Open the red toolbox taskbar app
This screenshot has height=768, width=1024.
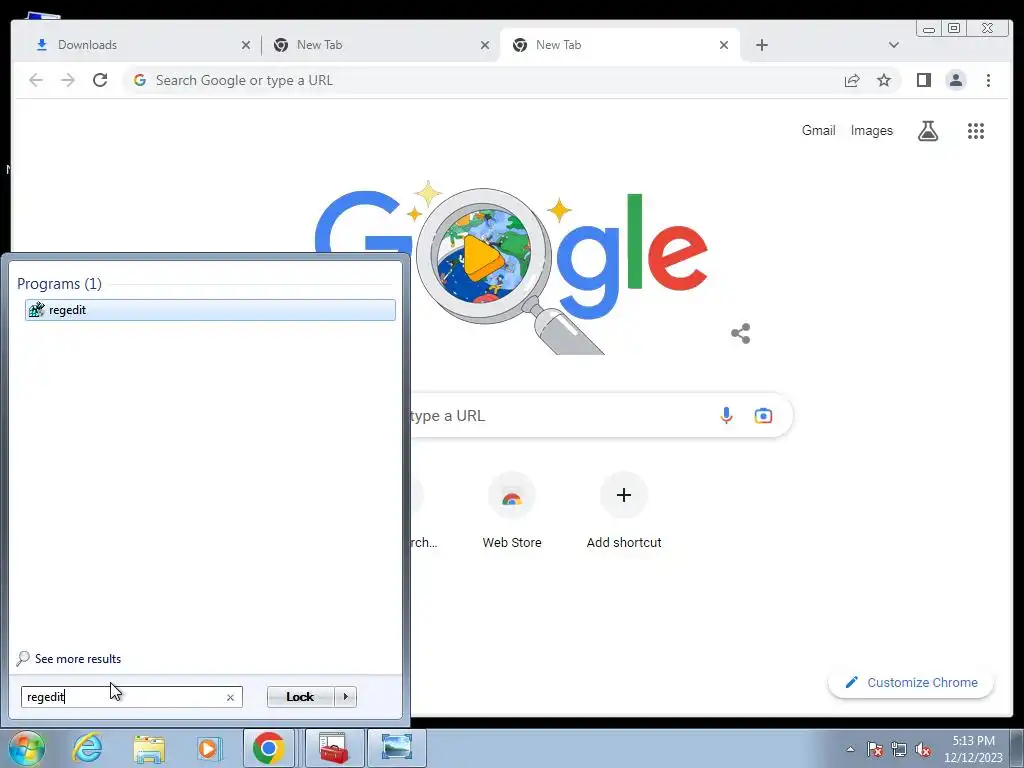(334, 748)
